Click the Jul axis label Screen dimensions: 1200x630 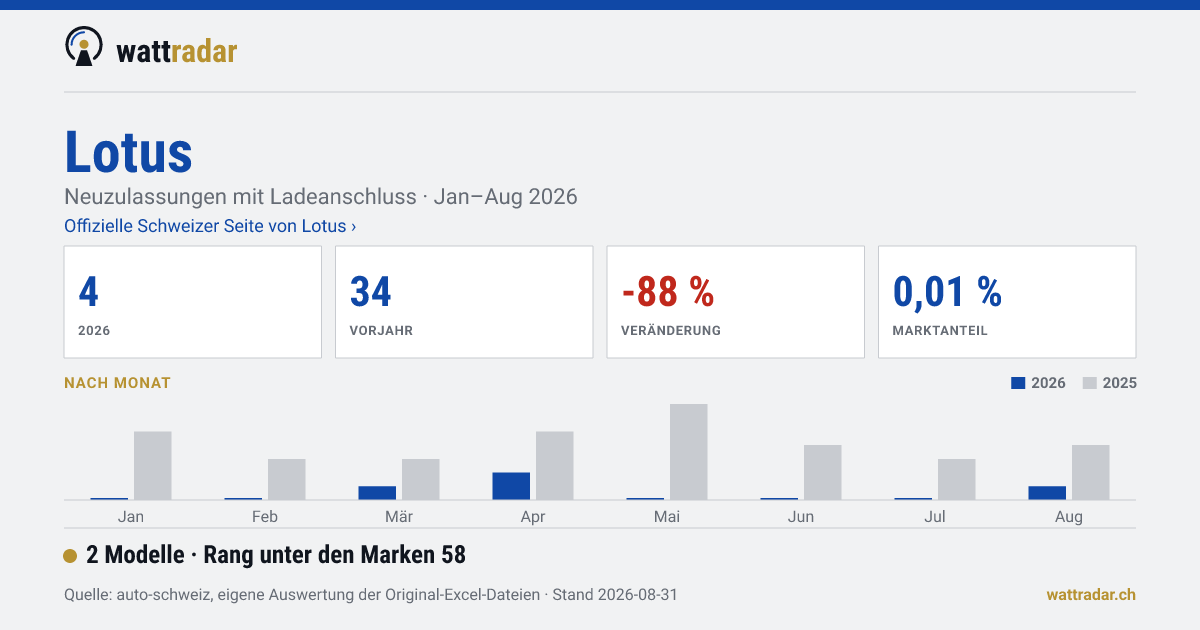[x=935, y=517]
